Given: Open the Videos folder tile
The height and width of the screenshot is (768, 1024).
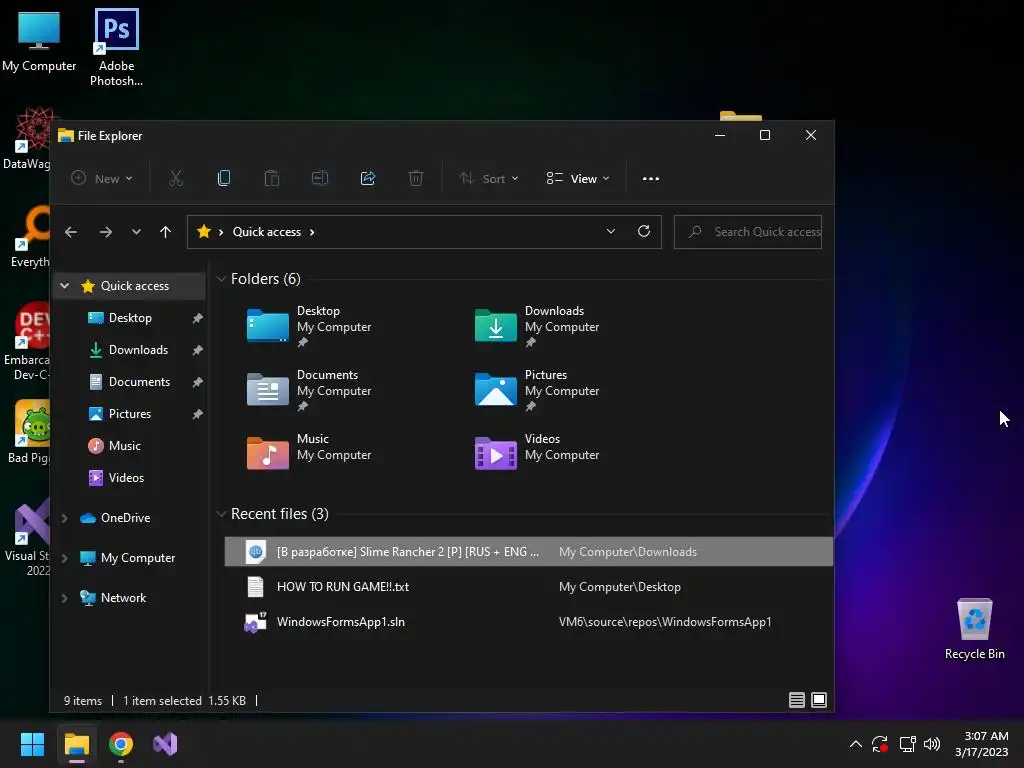Looking at the screenshot, I should coord(537,449).
